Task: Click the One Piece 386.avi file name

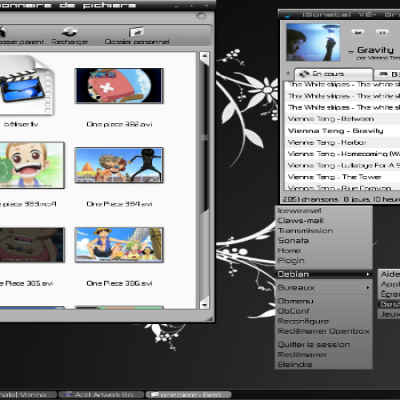Action: point(119,283)
